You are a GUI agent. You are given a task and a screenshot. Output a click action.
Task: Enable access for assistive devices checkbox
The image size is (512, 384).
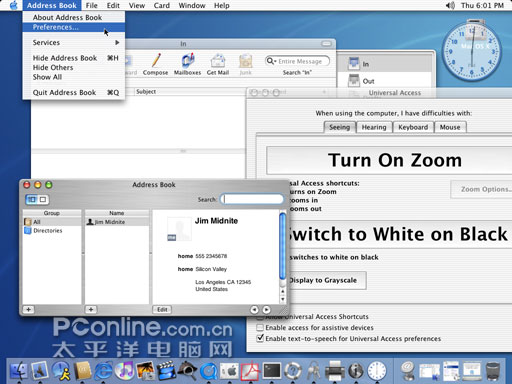[x=260, y=328]
